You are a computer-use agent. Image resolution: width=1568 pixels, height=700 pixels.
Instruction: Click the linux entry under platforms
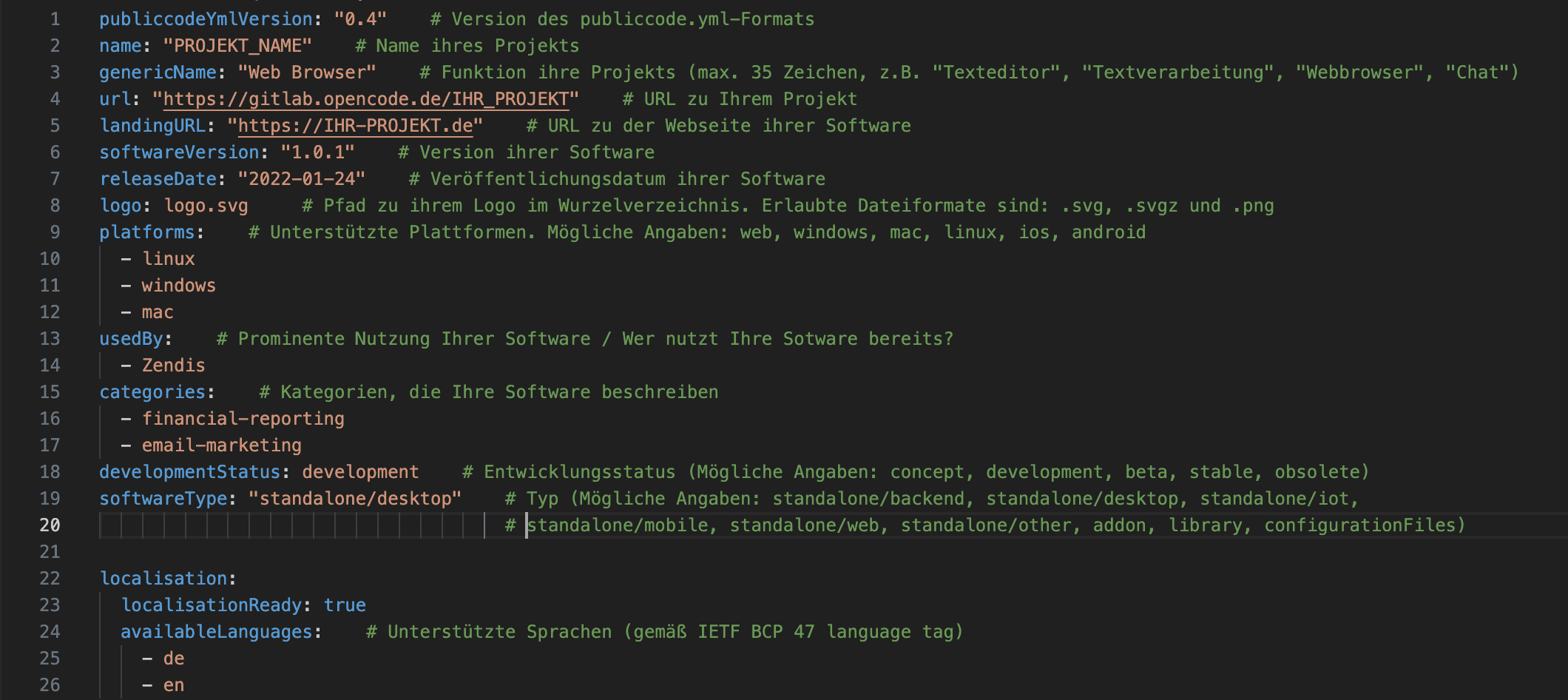169,259
